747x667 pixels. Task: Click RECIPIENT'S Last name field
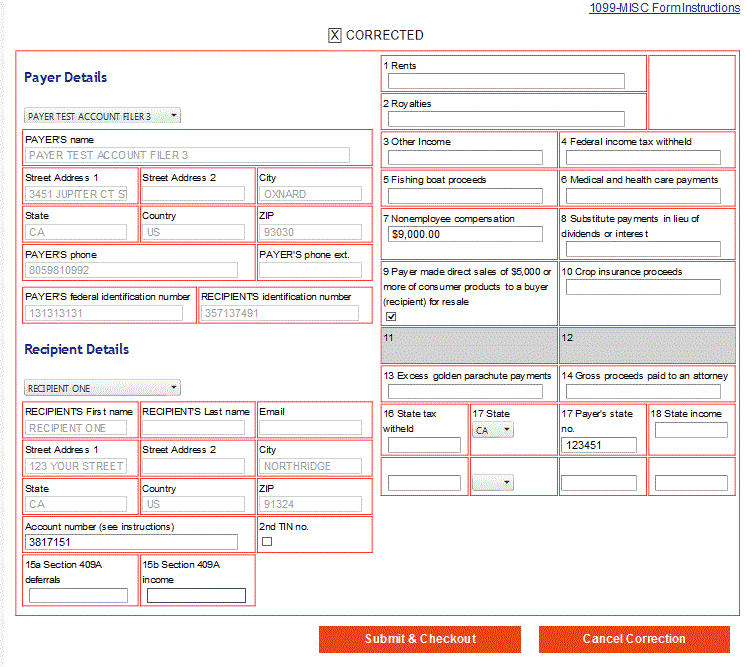pos(193,428)
